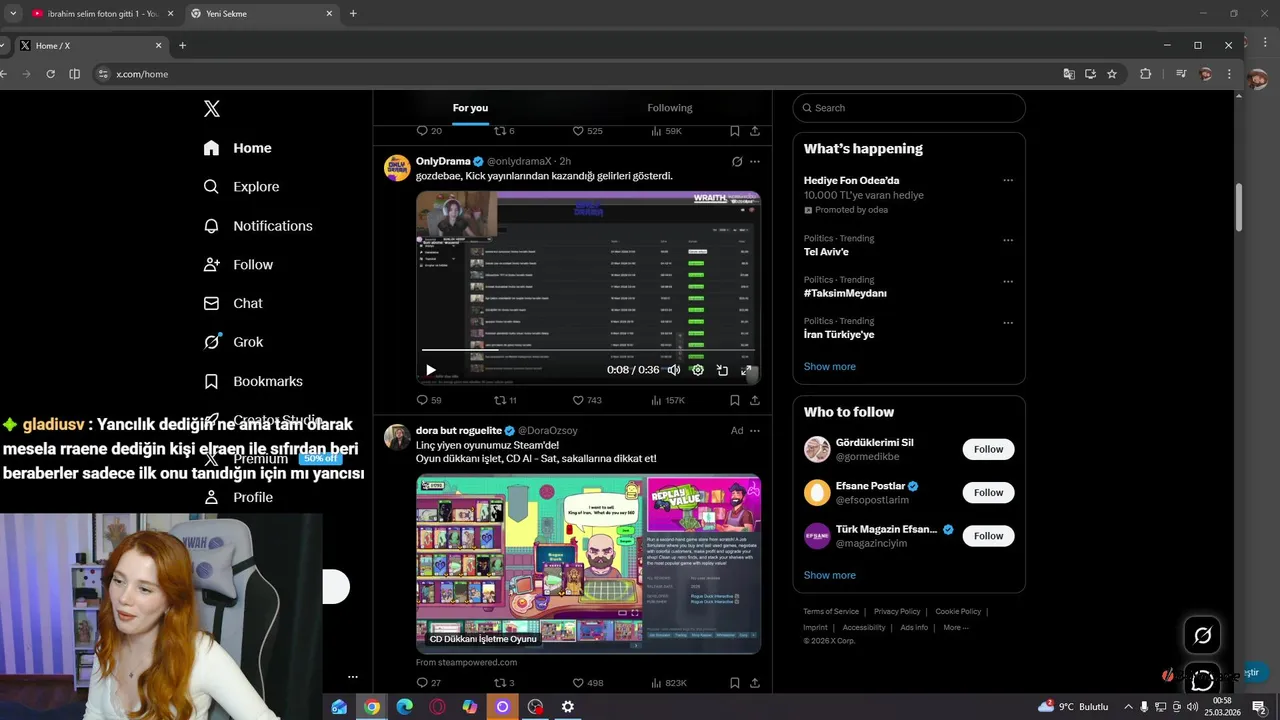Open Notifications in the sidebar
The width and height of the screenshot is (1280, 720).
(x=257, y=226)
